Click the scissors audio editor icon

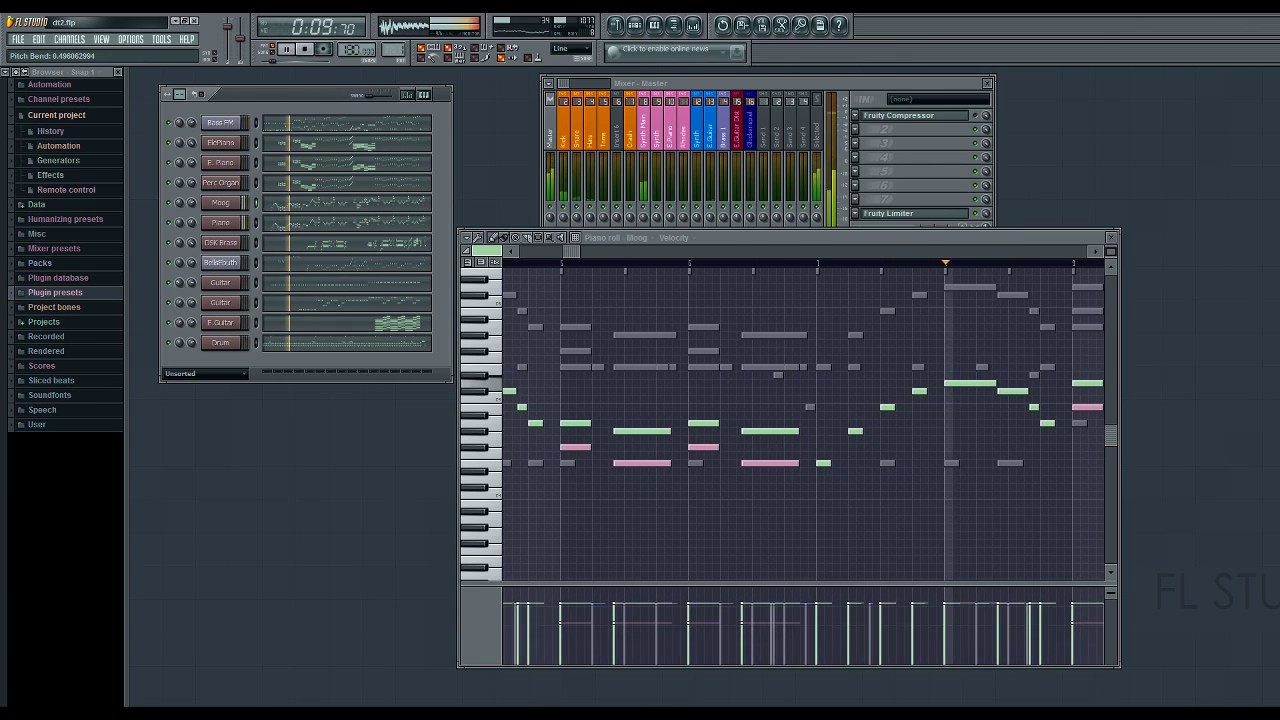click(782, 25)
